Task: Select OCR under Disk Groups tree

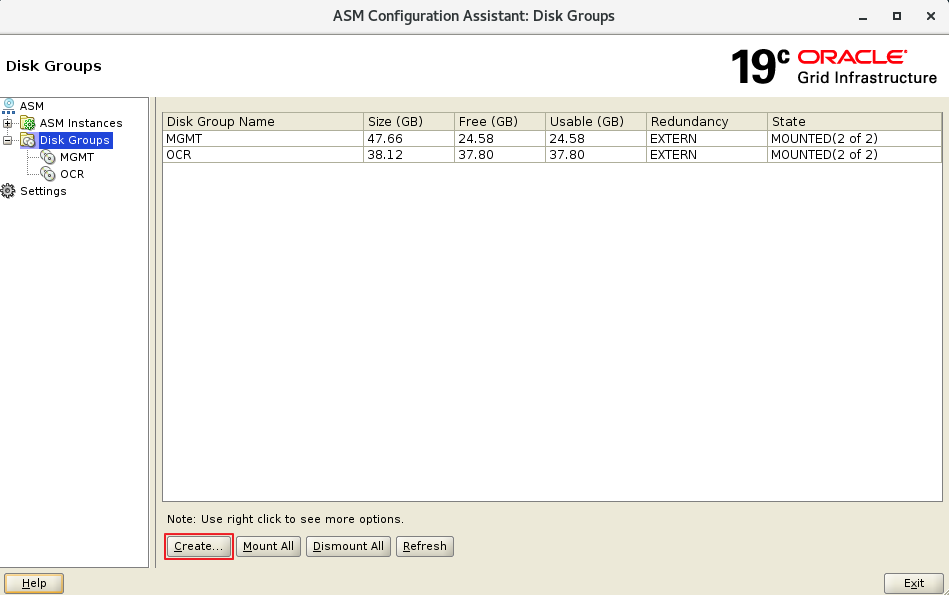Action: (72, 174)
